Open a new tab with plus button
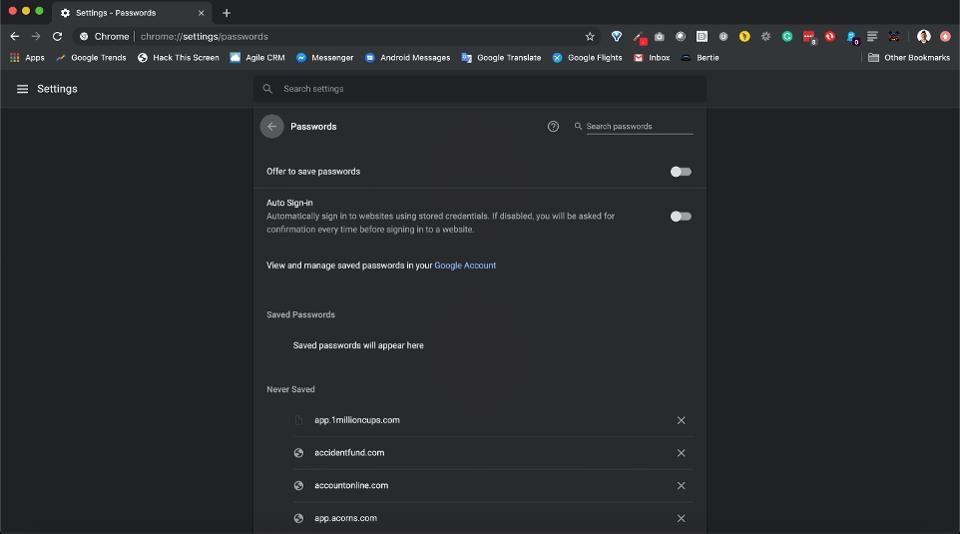The height and width of the screenshot is (534, 960). pyautogui.click(x=227, y=13)
